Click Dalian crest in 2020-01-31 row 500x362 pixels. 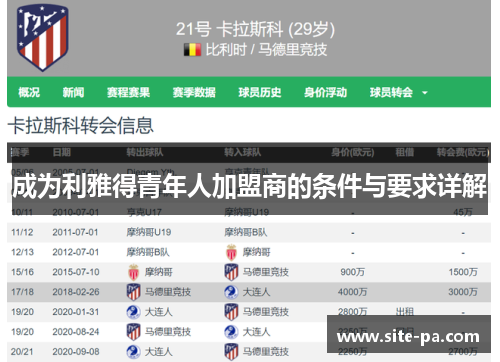pyautogui.click(x=133, y=312)
